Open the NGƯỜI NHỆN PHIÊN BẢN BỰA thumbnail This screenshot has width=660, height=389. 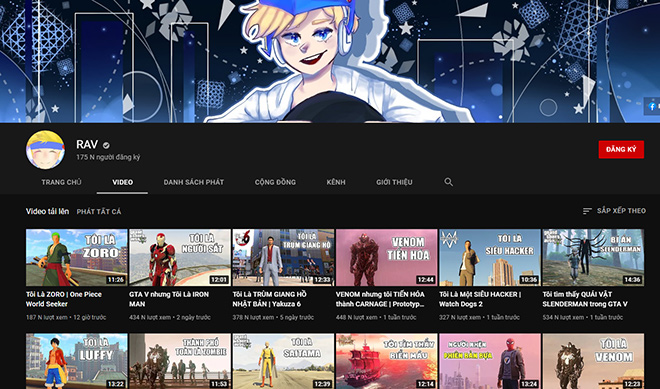[x=490, y=361]
